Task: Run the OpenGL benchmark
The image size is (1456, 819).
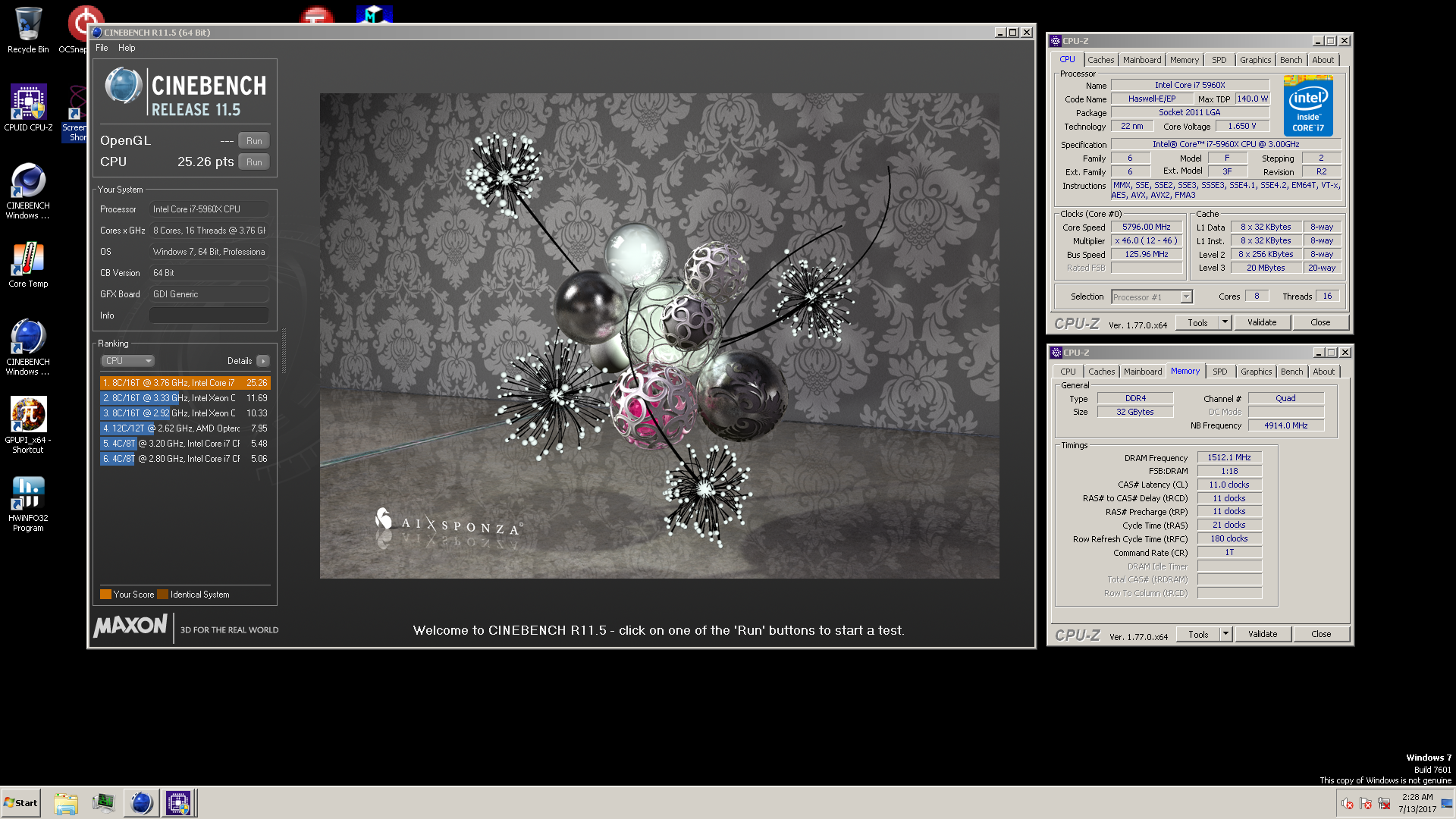Action: pos(254,141)
